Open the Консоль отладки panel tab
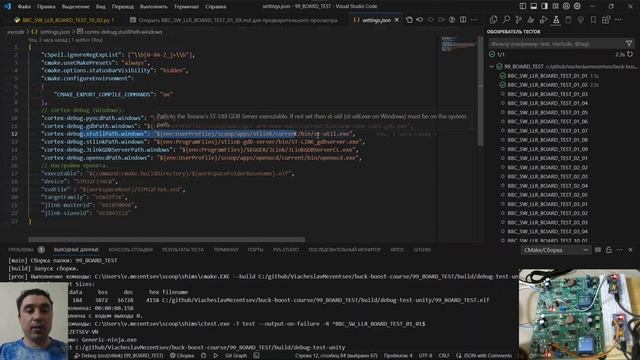Viewport: 640px width, 360px height. (131, 249)
